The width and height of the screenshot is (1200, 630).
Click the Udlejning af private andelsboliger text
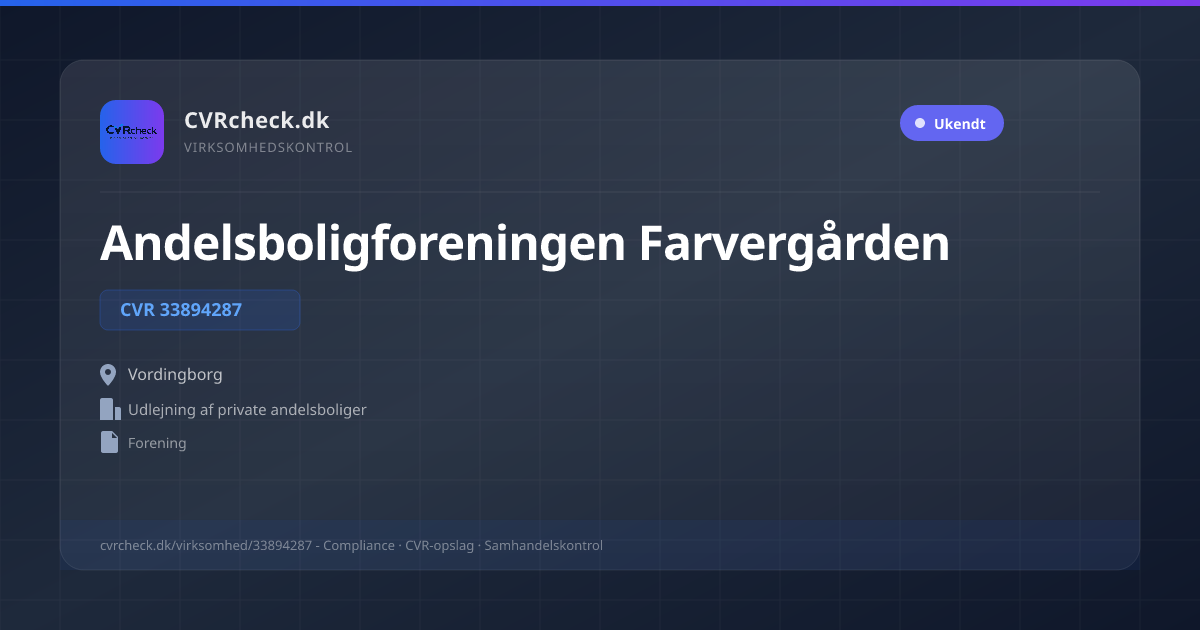click(x=247, y=409)
